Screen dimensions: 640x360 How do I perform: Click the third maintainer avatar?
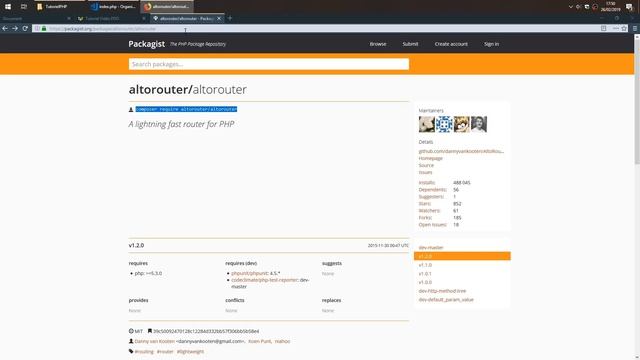(x=462, y=124)
